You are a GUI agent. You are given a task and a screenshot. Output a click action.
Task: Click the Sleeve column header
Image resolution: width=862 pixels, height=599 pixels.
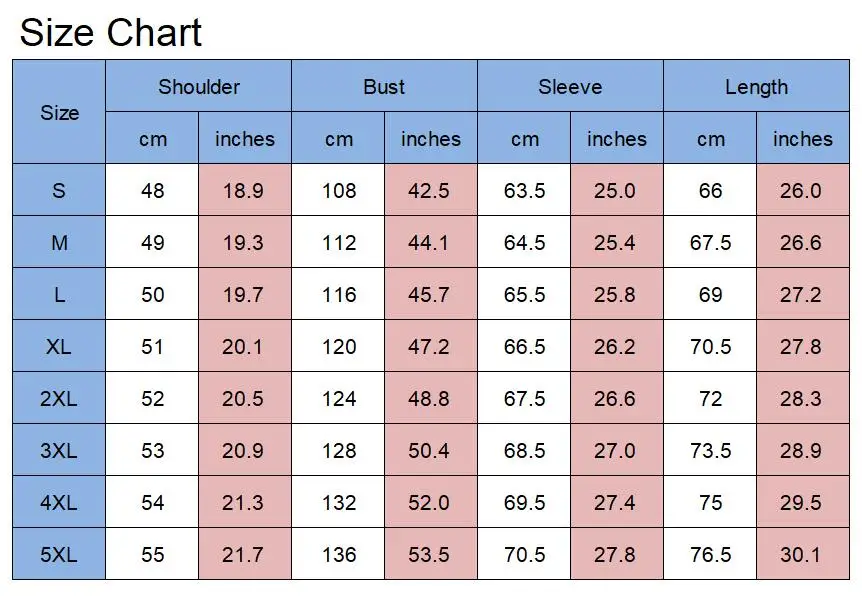coord(570,87)
